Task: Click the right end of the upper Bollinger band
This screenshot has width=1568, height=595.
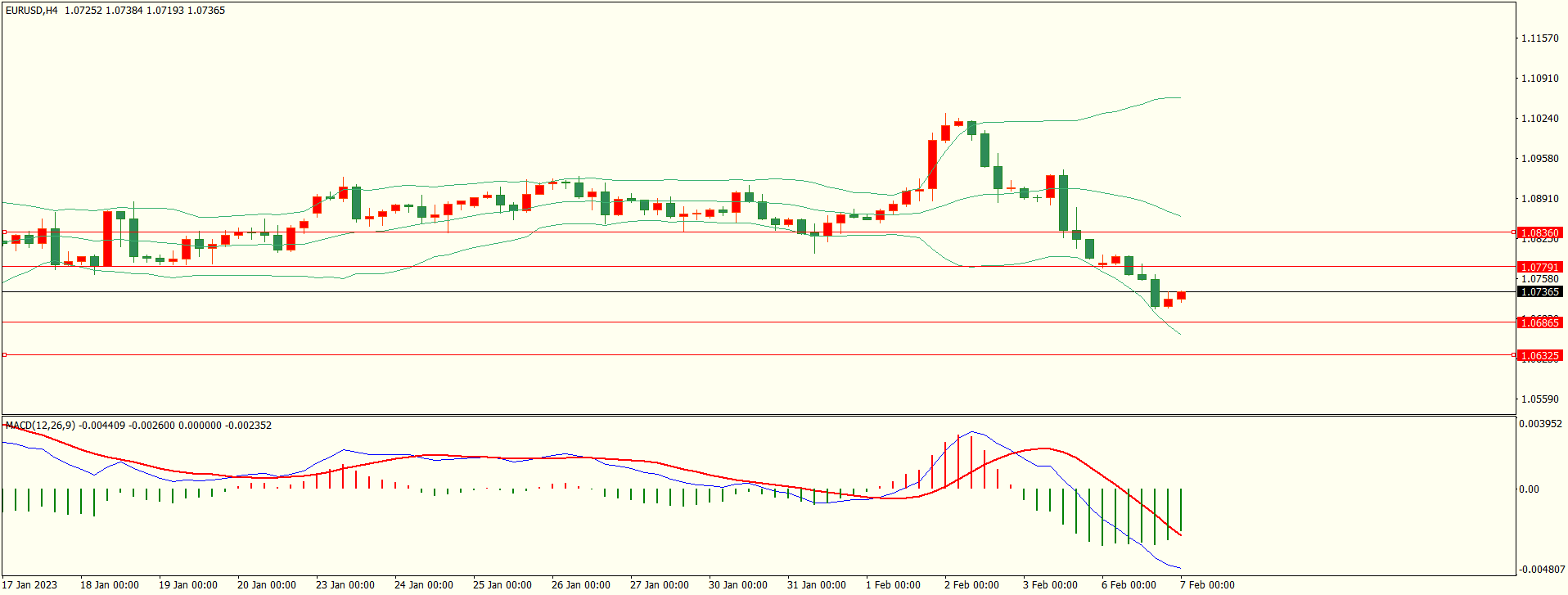Action: coord(1179,98)
